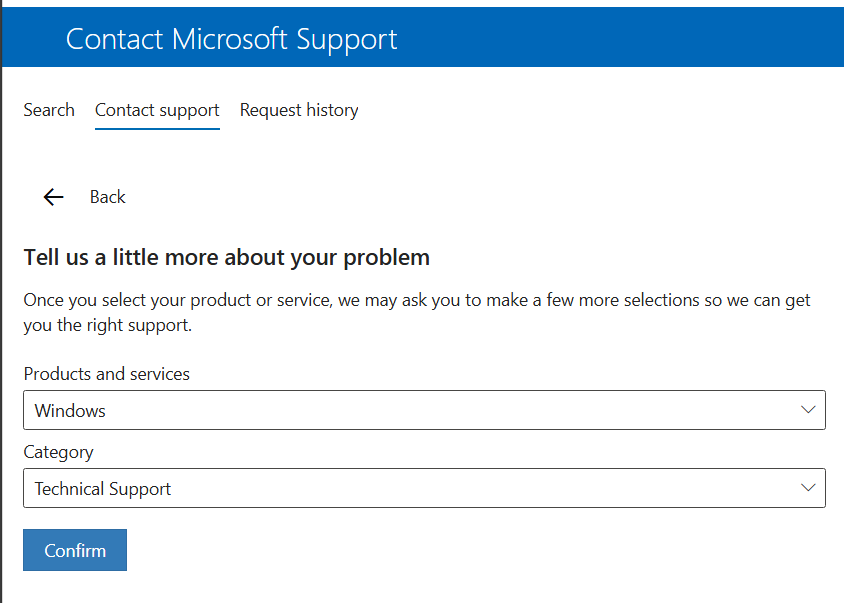This screenshot has width=844, height=603.
Task: Click the Products and services label
Action: tap(107, 374)
